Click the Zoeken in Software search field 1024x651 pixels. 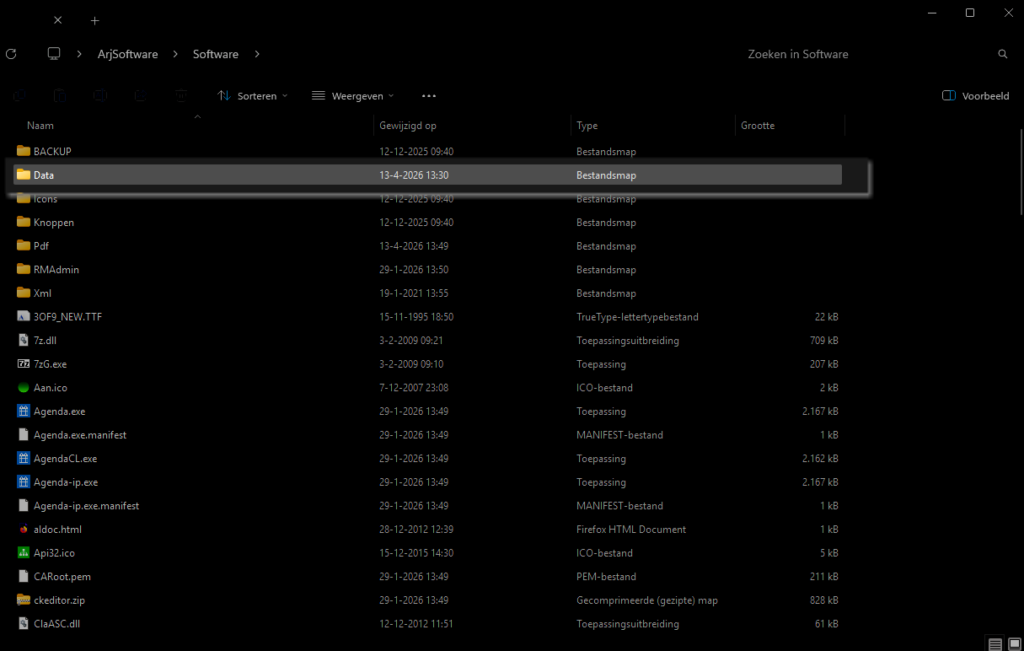point(860,54)
